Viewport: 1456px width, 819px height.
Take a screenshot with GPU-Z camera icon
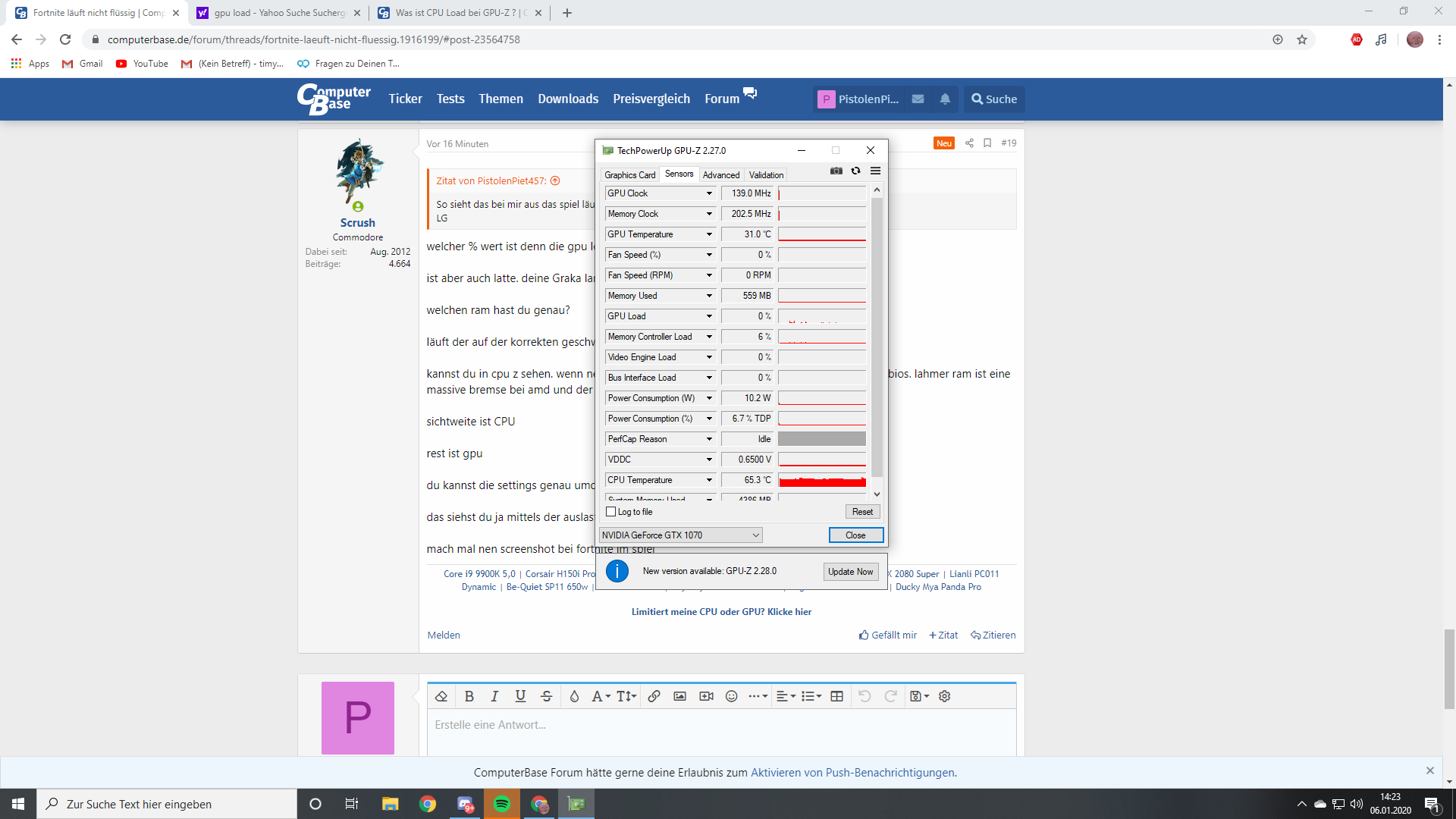836,171
